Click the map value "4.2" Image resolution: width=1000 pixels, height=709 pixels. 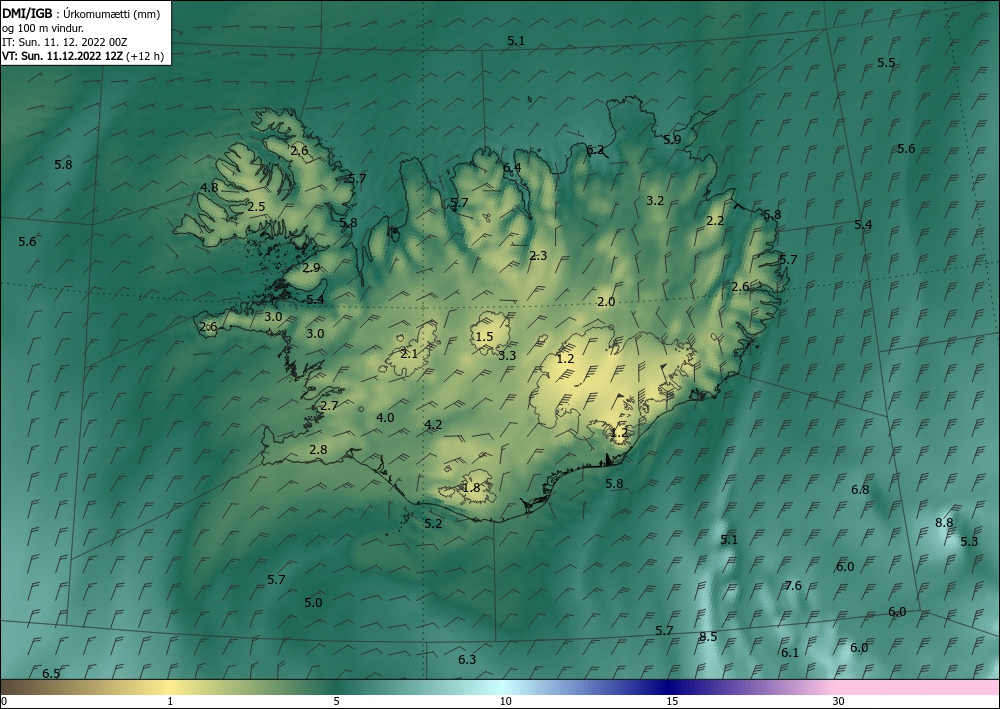[433, 425]
